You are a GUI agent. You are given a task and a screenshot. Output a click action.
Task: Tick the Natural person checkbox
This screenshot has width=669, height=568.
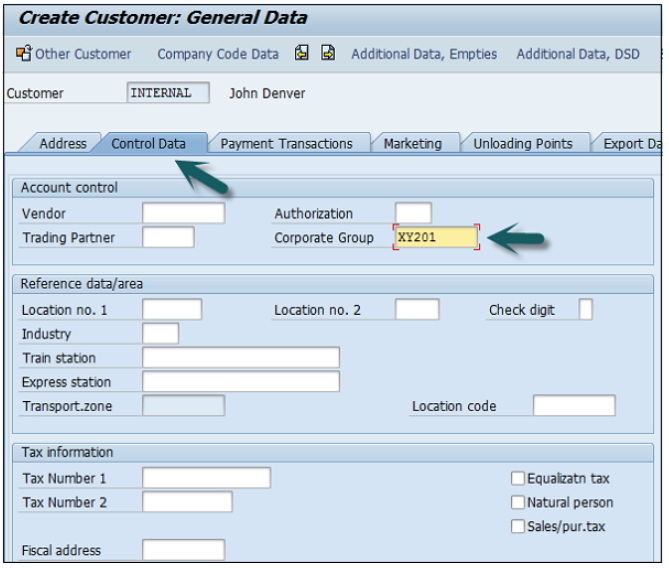[x=518, y=503]
